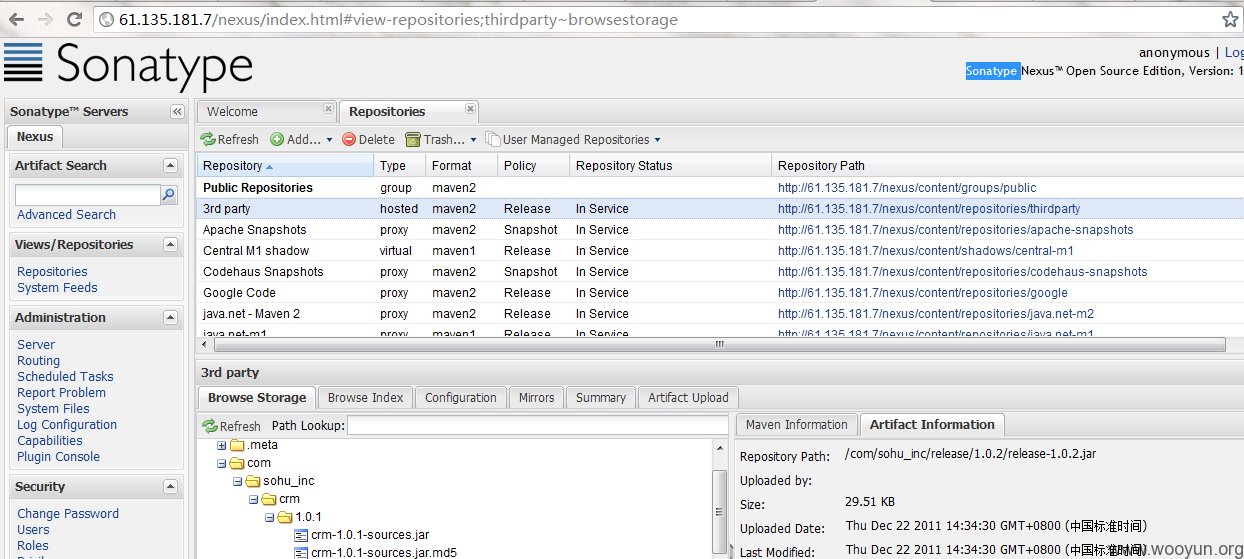Open Routing link

(38, 361)
